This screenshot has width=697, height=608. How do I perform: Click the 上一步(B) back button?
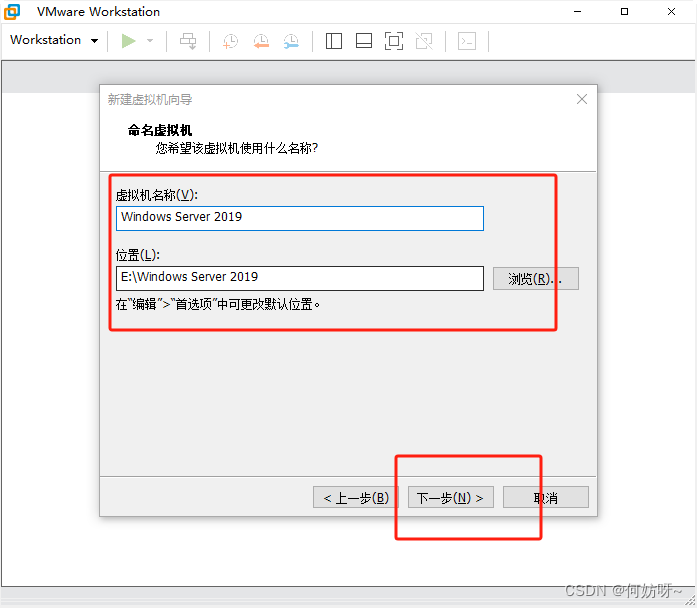click(356, 497)
